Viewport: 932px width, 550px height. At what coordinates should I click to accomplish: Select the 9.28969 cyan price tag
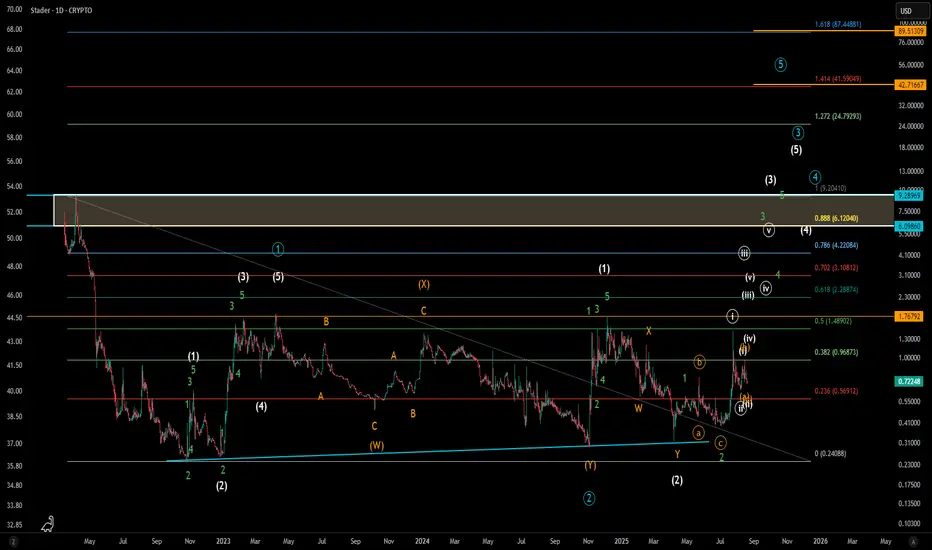909,195
